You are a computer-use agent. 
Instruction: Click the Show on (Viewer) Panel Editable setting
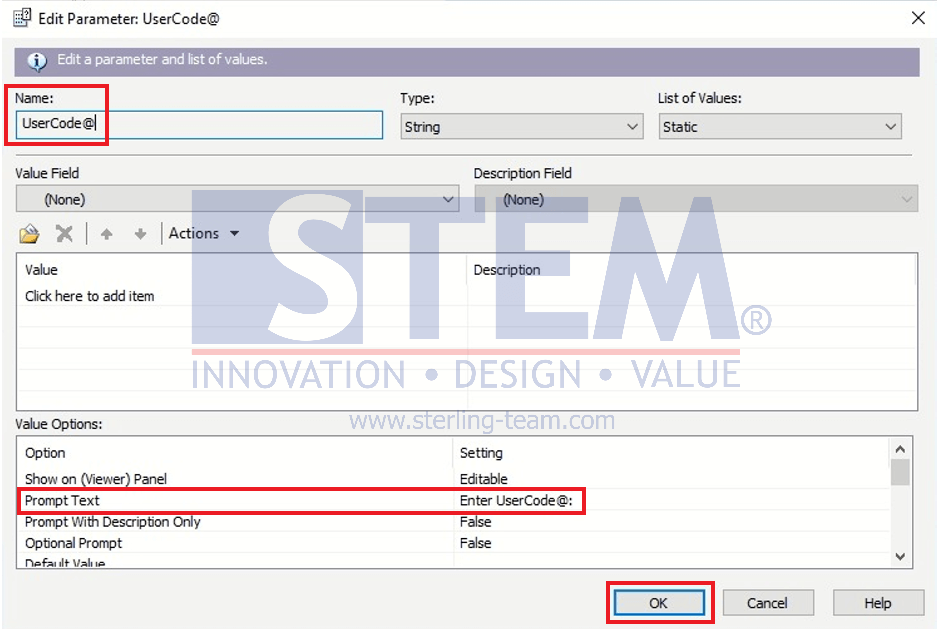click(x=483, y=479)
